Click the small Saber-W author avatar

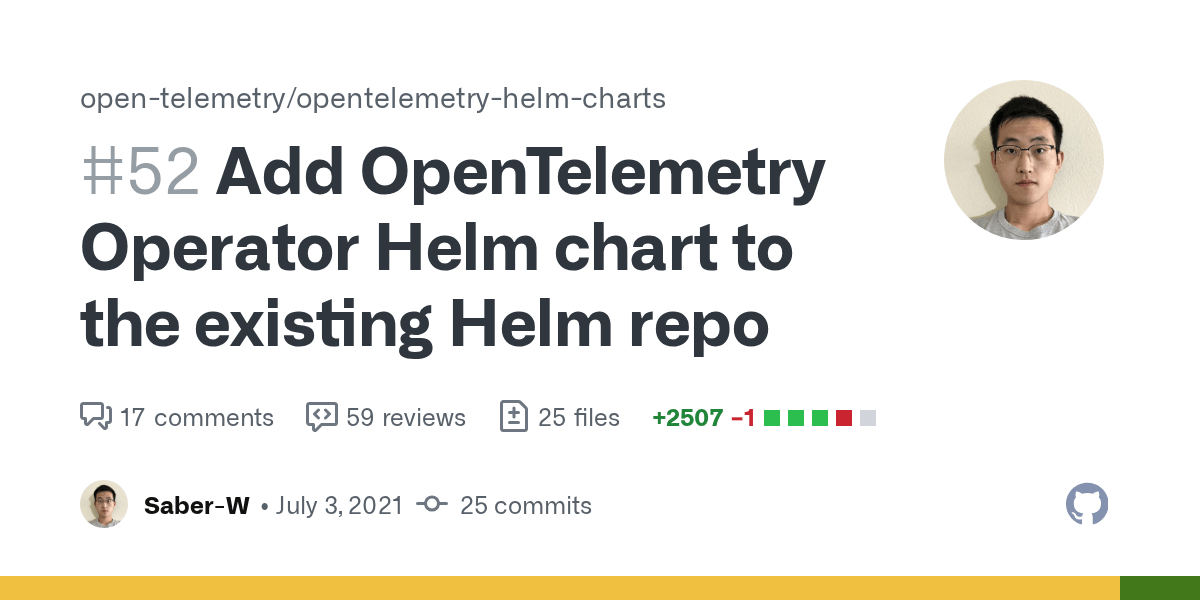coord(104,504)
